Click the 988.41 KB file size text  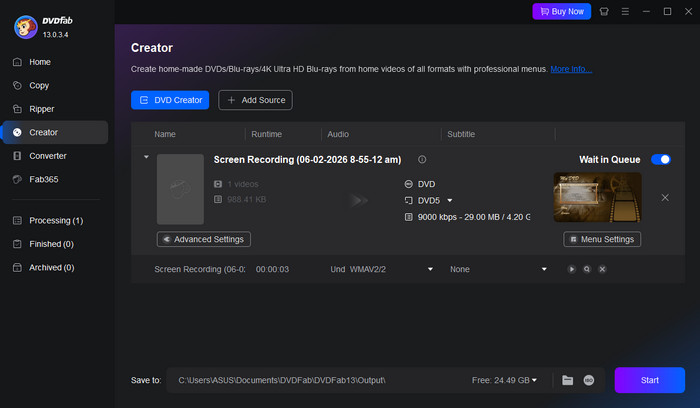tap(246, 200)
